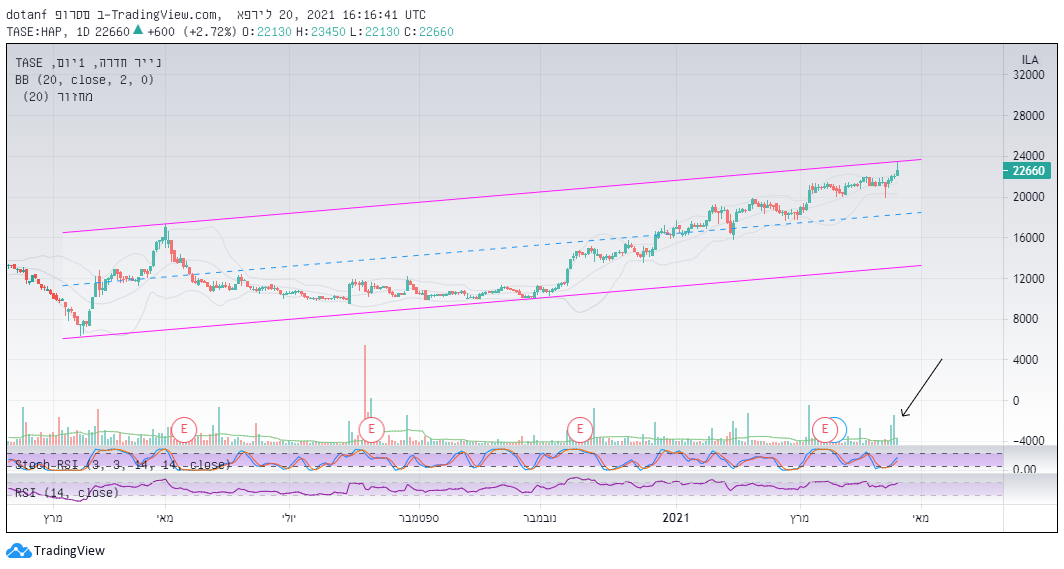Image resolution: width=1064 pixels, height=569 pixels.
Task: Click the blue circle marker beside the March 2021 E
Action: pos(842,429)
